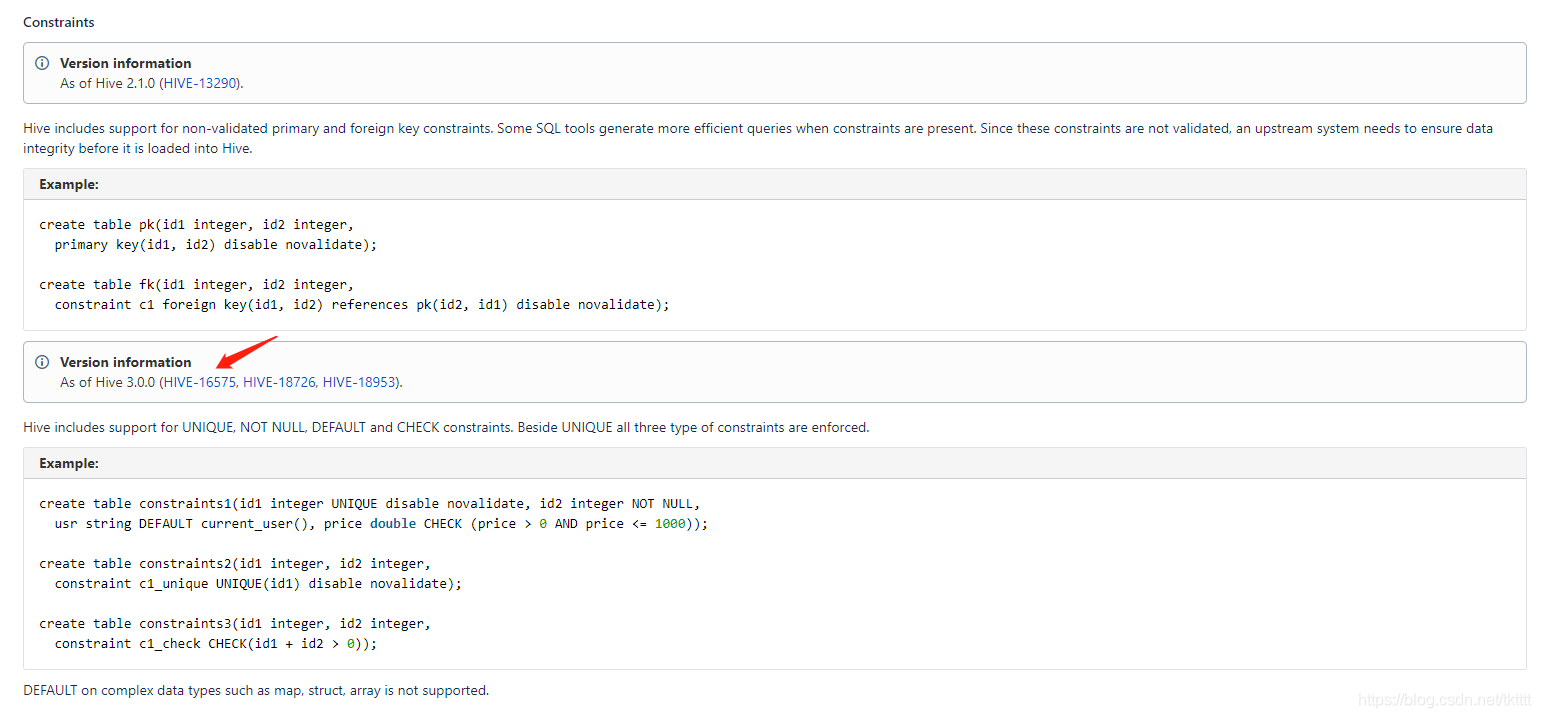The height and width of the screenshot is (718, 1541).
Task: Click the 'constraint c1_unique UNIQUE(id1)' code line
Action: click(x=258, y=583)
